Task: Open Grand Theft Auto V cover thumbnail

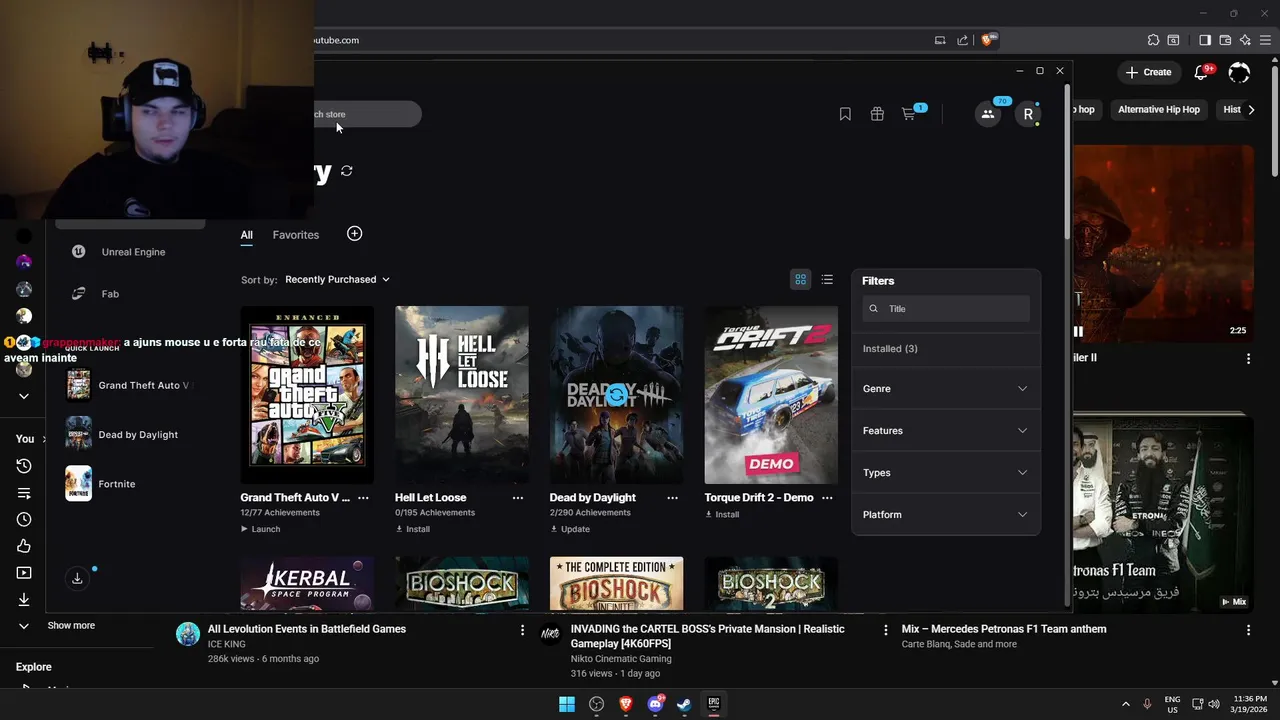Action: (307, 395)
